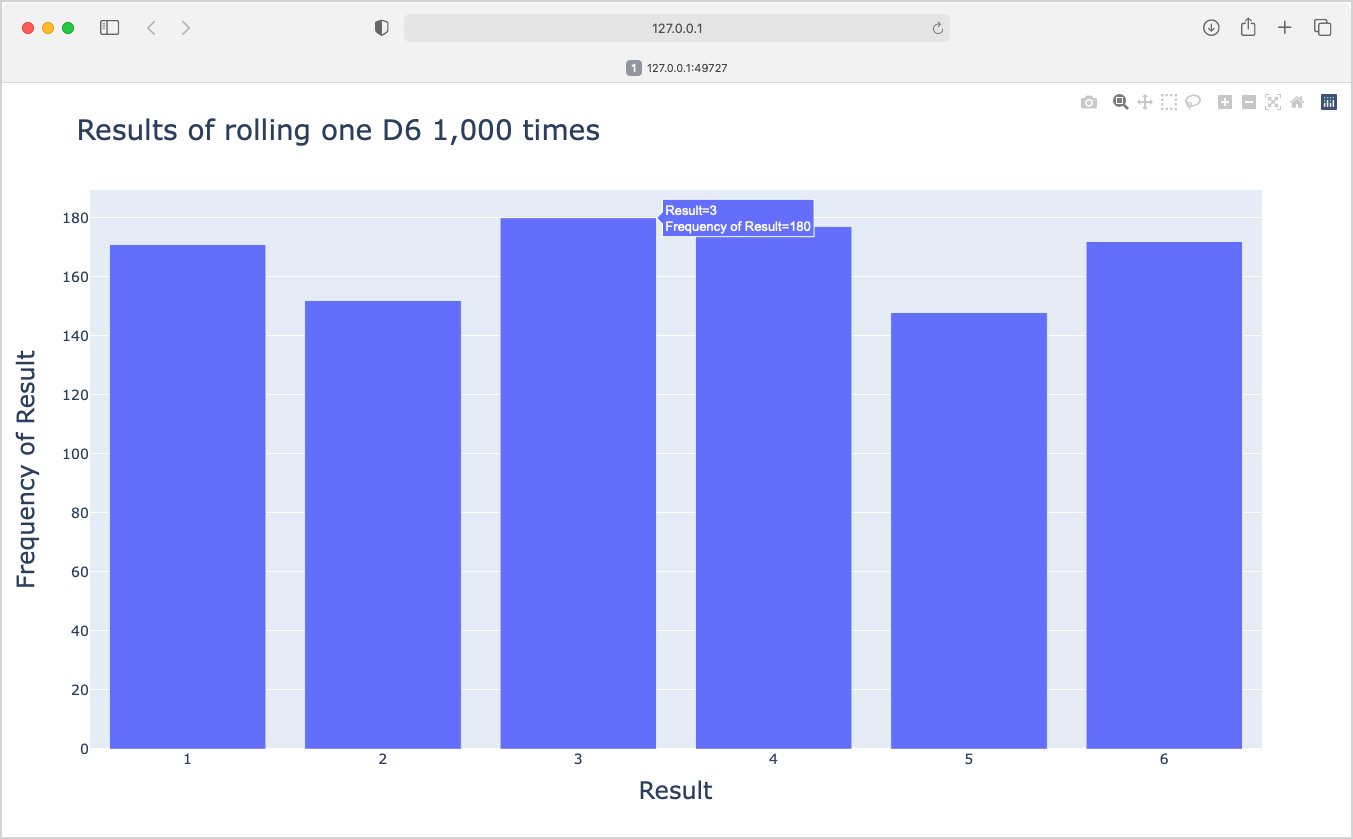Viewport: 1353px width, 839px height.
Task: Open a new browser tab
Action: coord(1284,27)
